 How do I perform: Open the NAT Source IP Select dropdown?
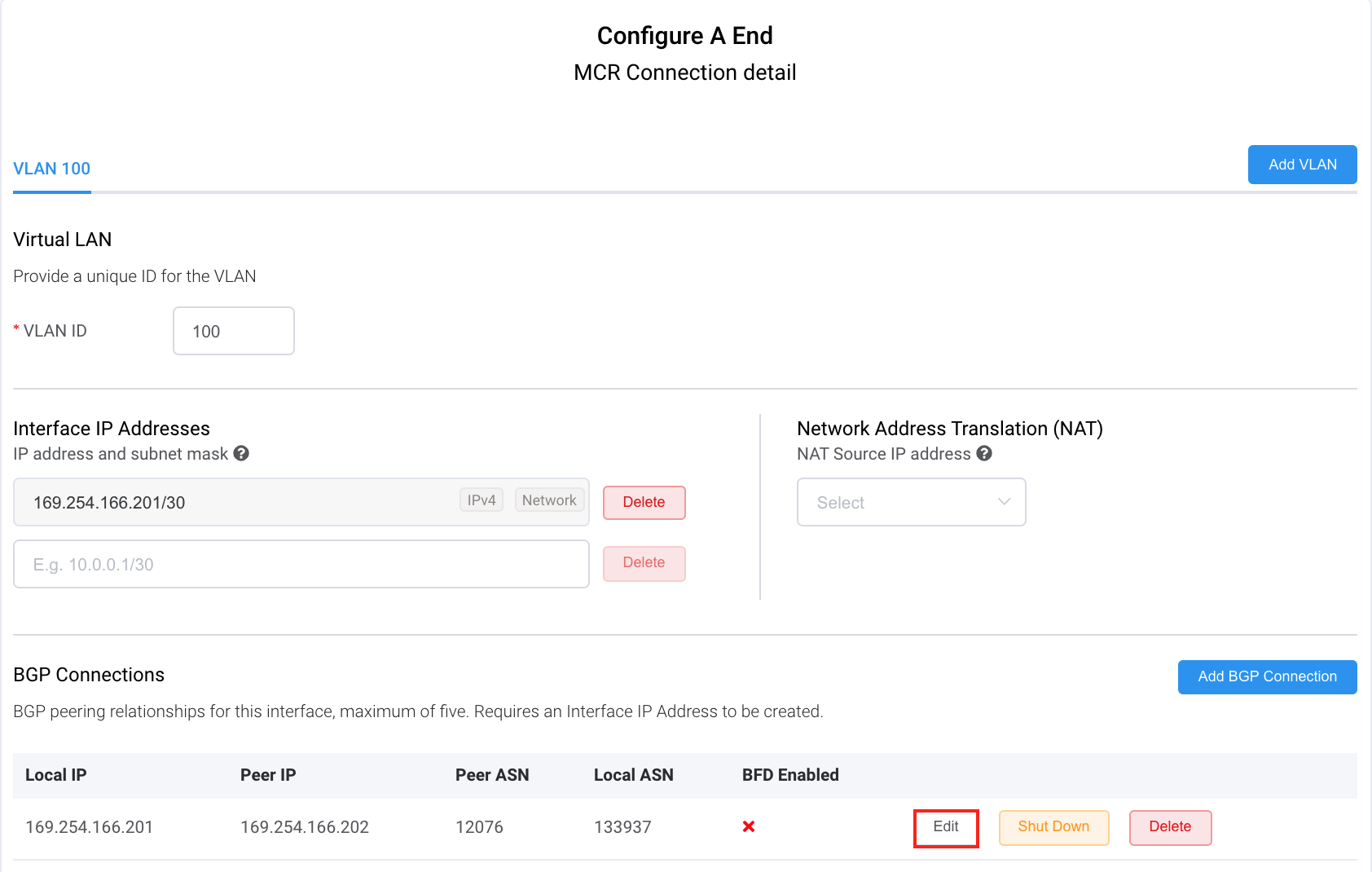[911, 502]
